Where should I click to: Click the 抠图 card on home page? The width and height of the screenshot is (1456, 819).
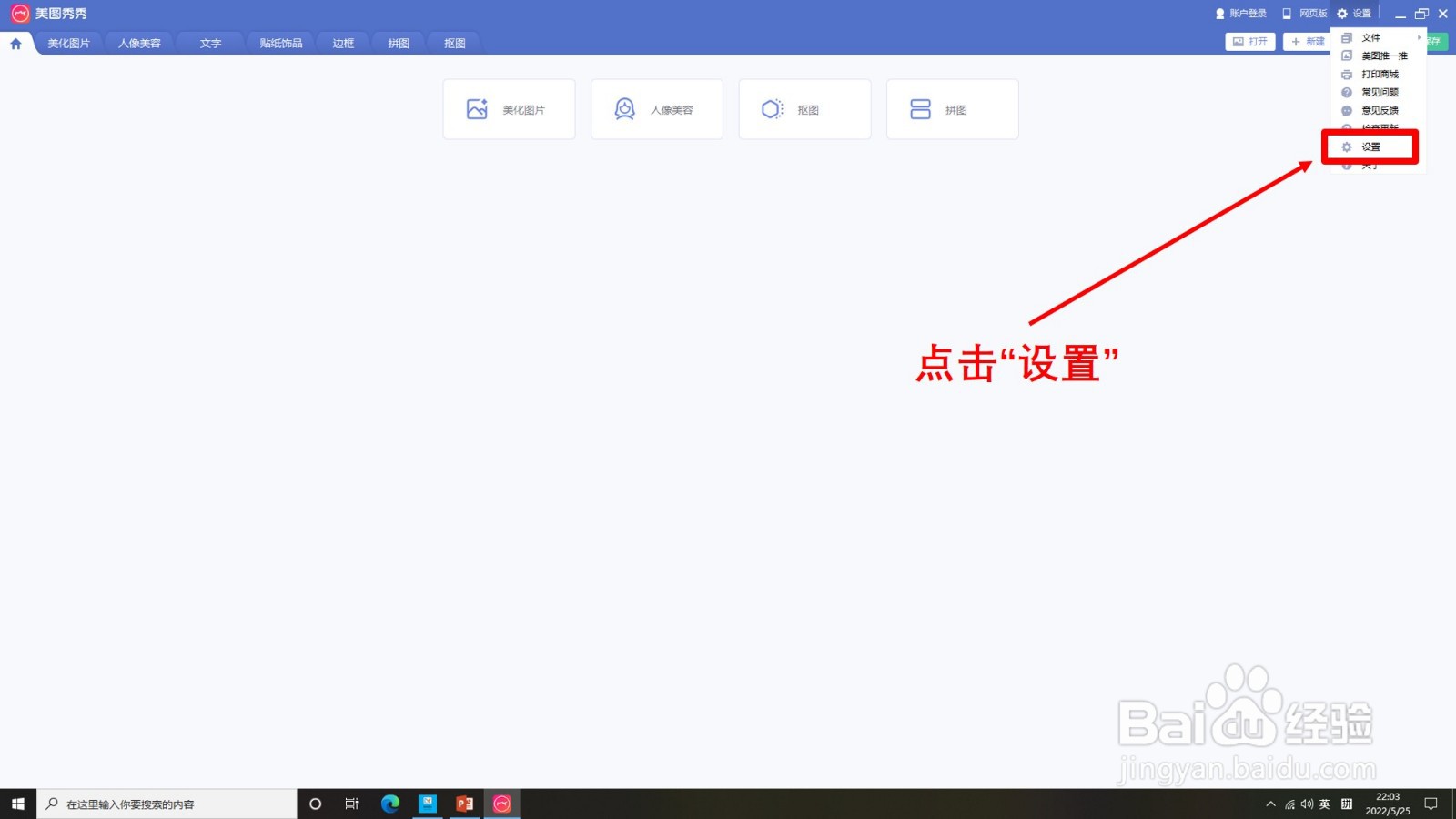pos(804,109)
